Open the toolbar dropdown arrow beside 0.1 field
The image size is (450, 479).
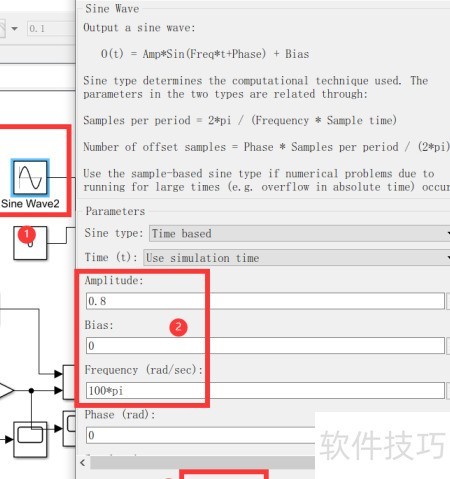click(x=14, y=29)
